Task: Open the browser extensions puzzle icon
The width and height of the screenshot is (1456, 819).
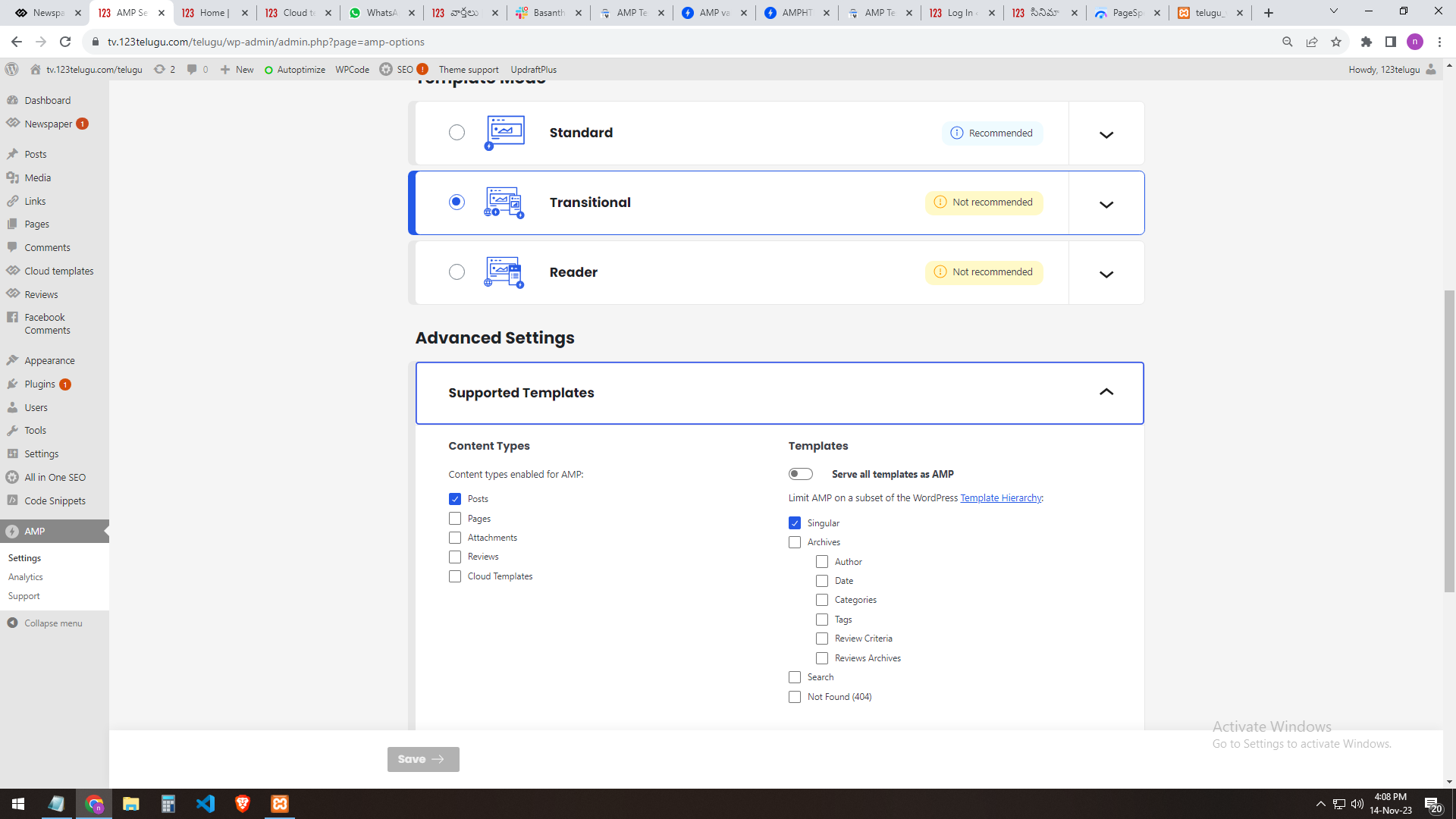Action: [x=1367, y=42]
